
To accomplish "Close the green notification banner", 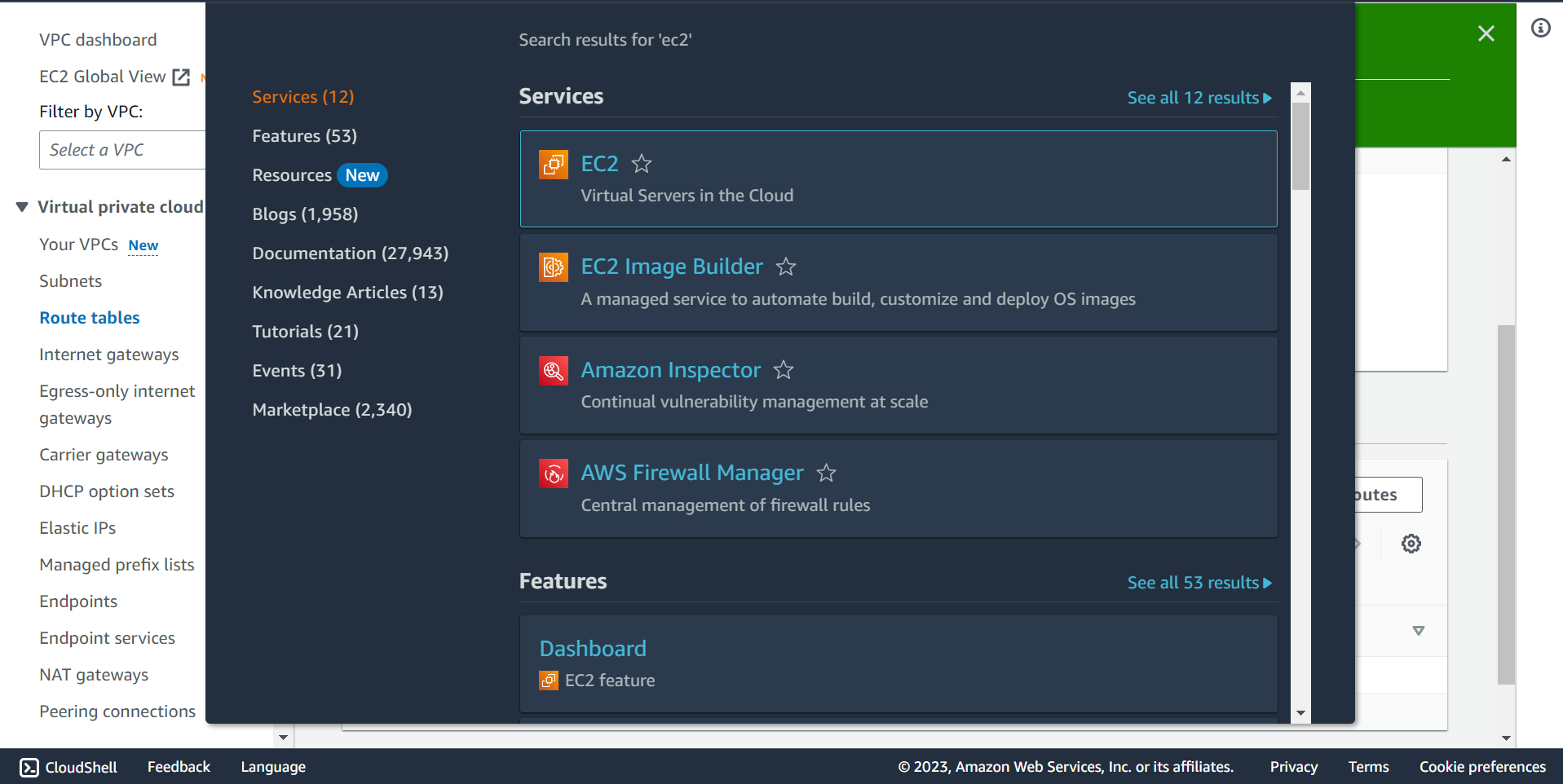I will pyautogui.click(x=1486, y=33).
